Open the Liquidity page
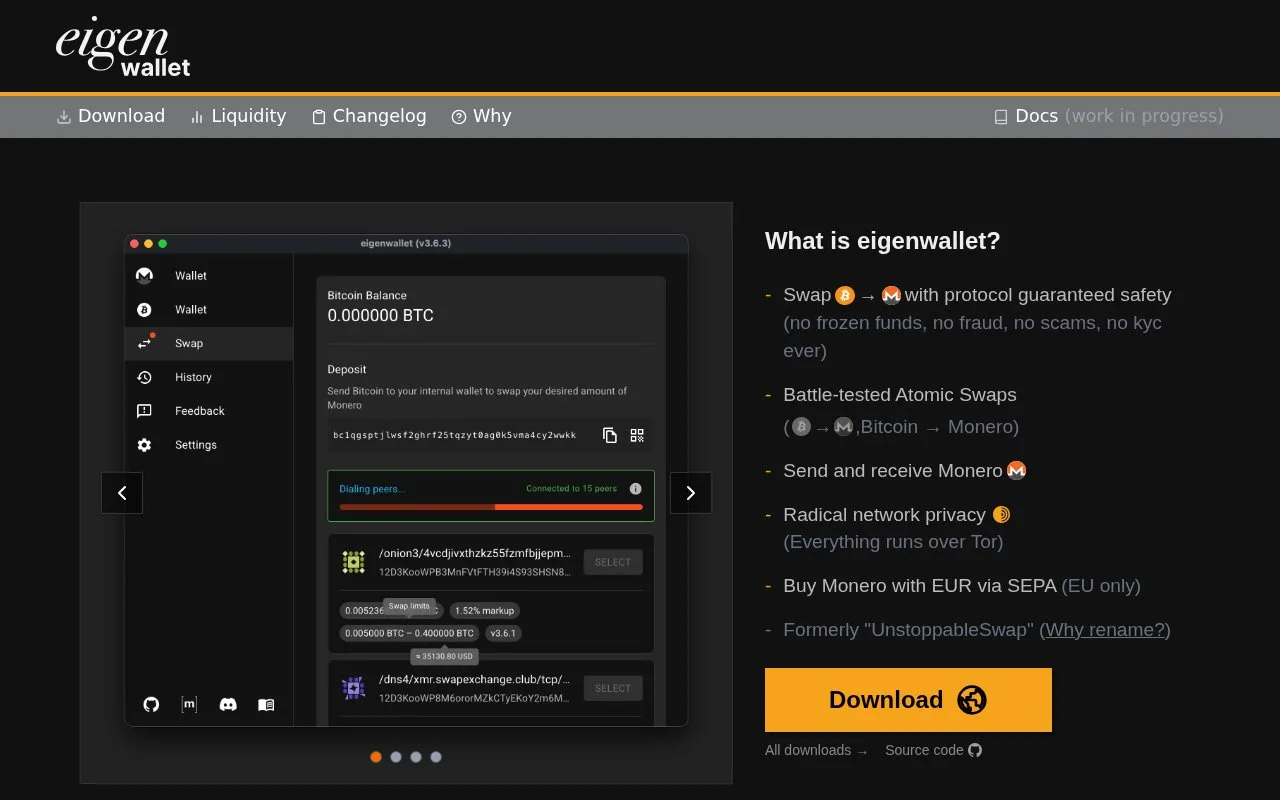Image resolution: width=1280 pixels, height=800 pixels. 238,116
